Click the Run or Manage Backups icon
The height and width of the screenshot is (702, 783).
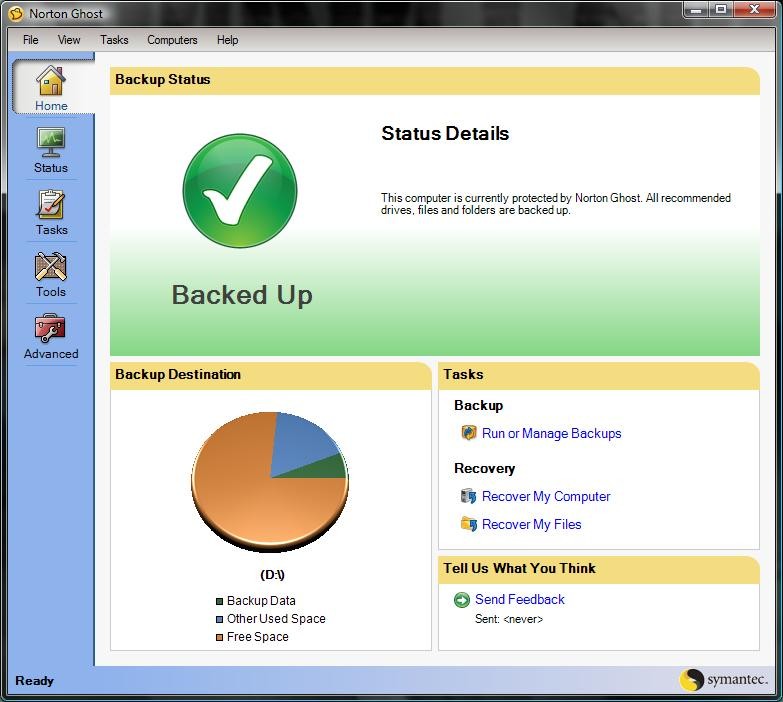tap(468, 432)
